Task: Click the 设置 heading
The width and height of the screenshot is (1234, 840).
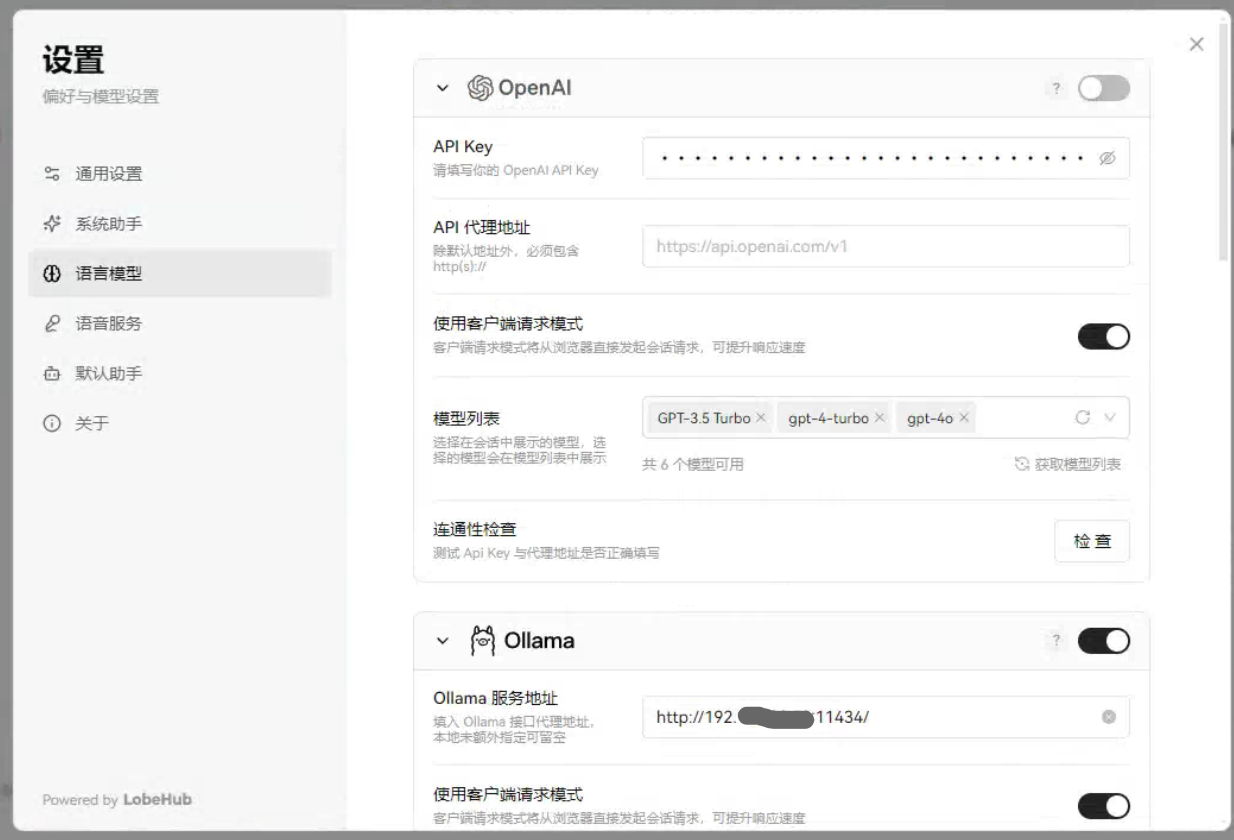Action: [x=73, y=59]
